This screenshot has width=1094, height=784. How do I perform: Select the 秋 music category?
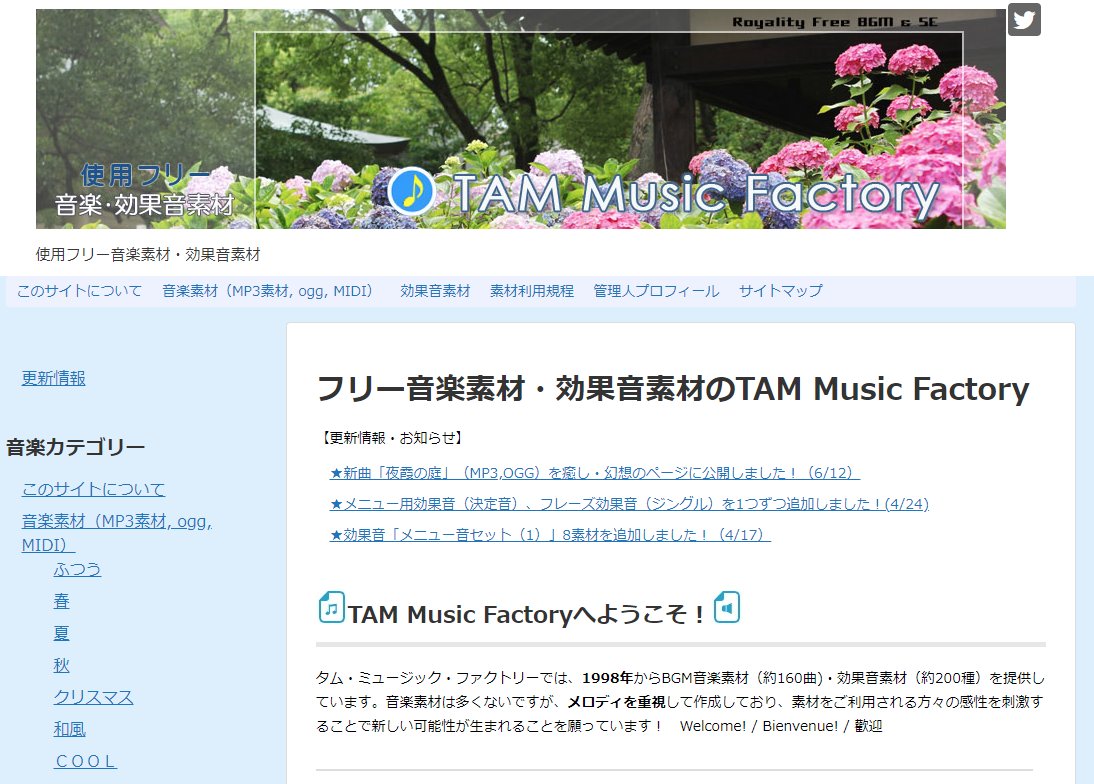click(x=62, y=665)
